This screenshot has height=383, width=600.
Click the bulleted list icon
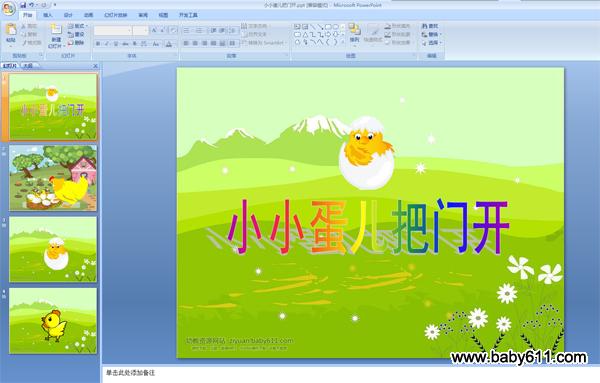[186, 30]
